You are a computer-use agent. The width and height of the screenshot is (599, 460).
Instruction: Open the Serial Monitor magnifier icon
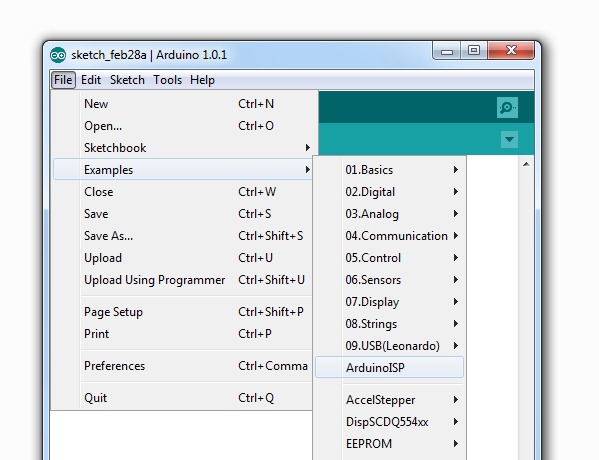507,108
